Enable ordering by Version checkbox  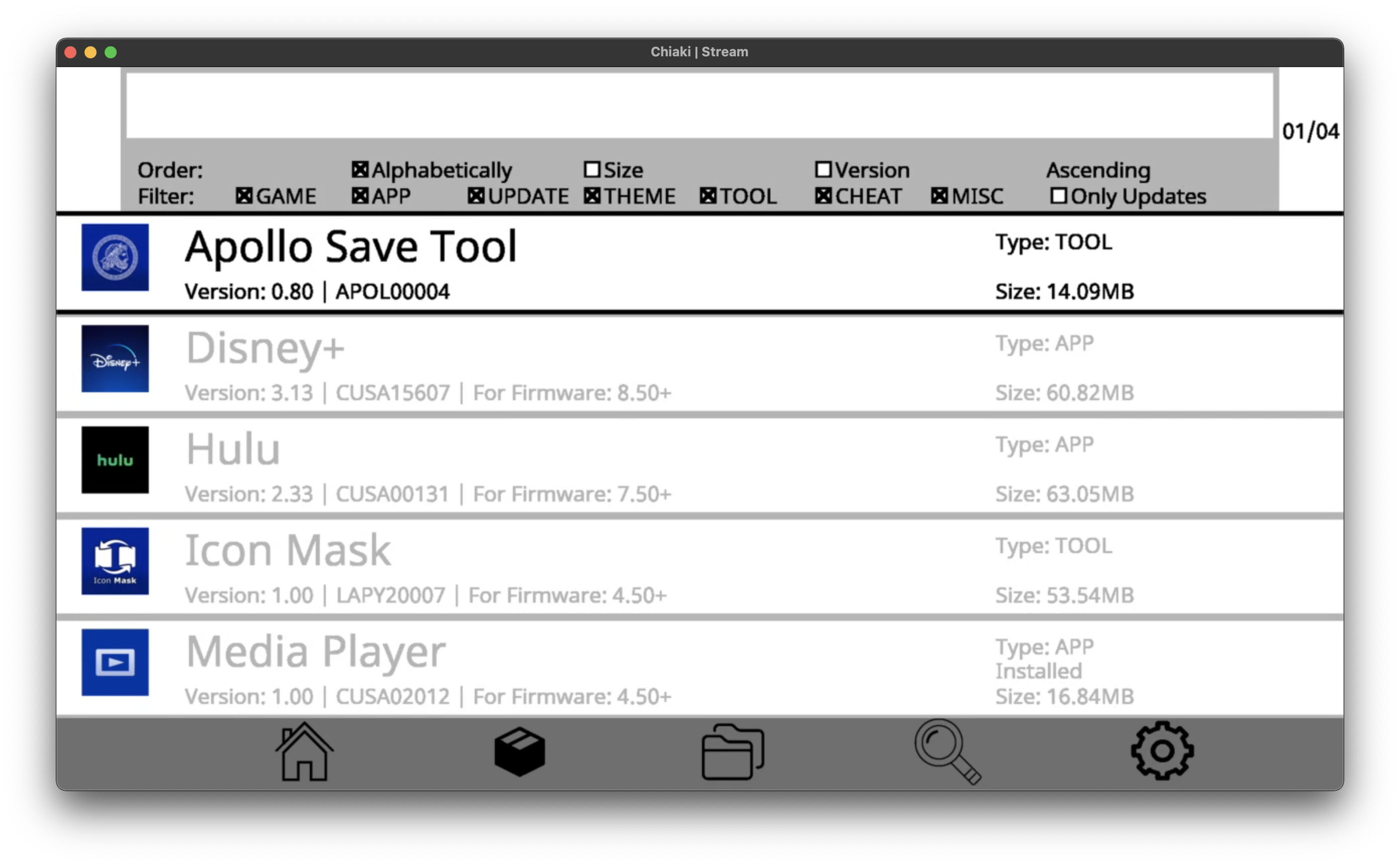(x=823, y=169)
